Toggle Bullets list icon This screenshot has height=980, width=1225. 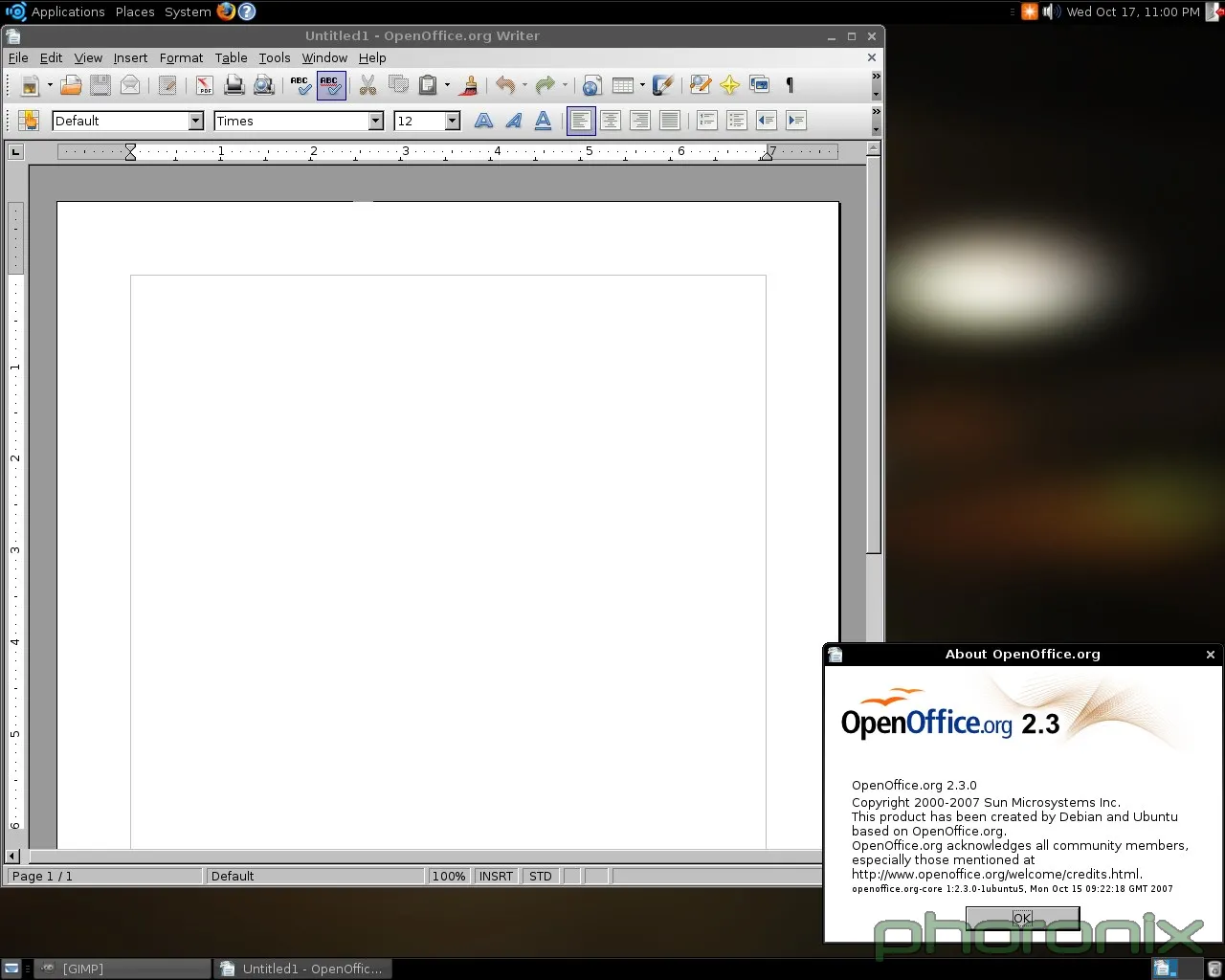coord(737,121)
